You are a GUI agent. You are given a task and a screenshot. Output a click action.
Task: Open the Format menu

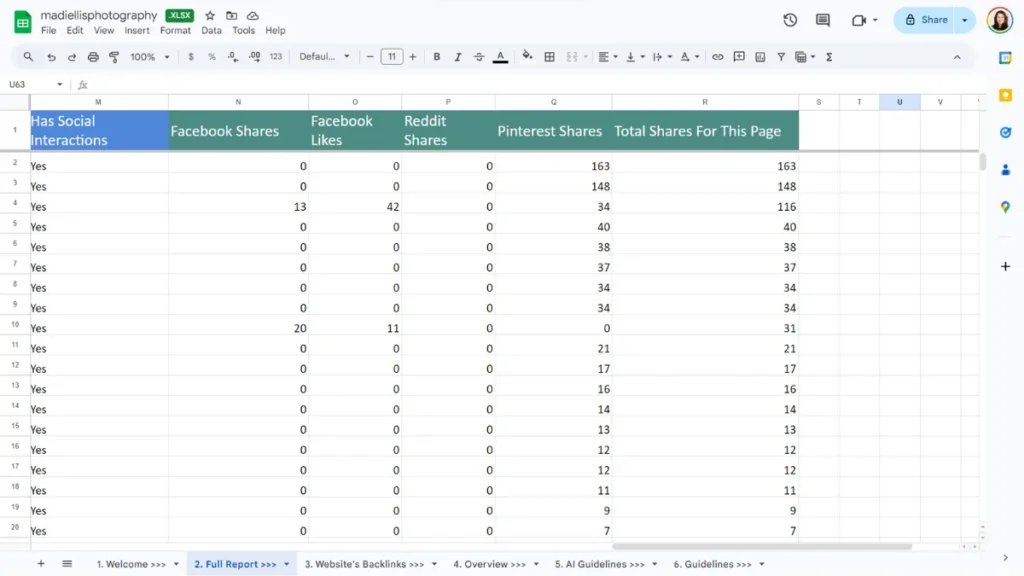[x=175, y=31]
